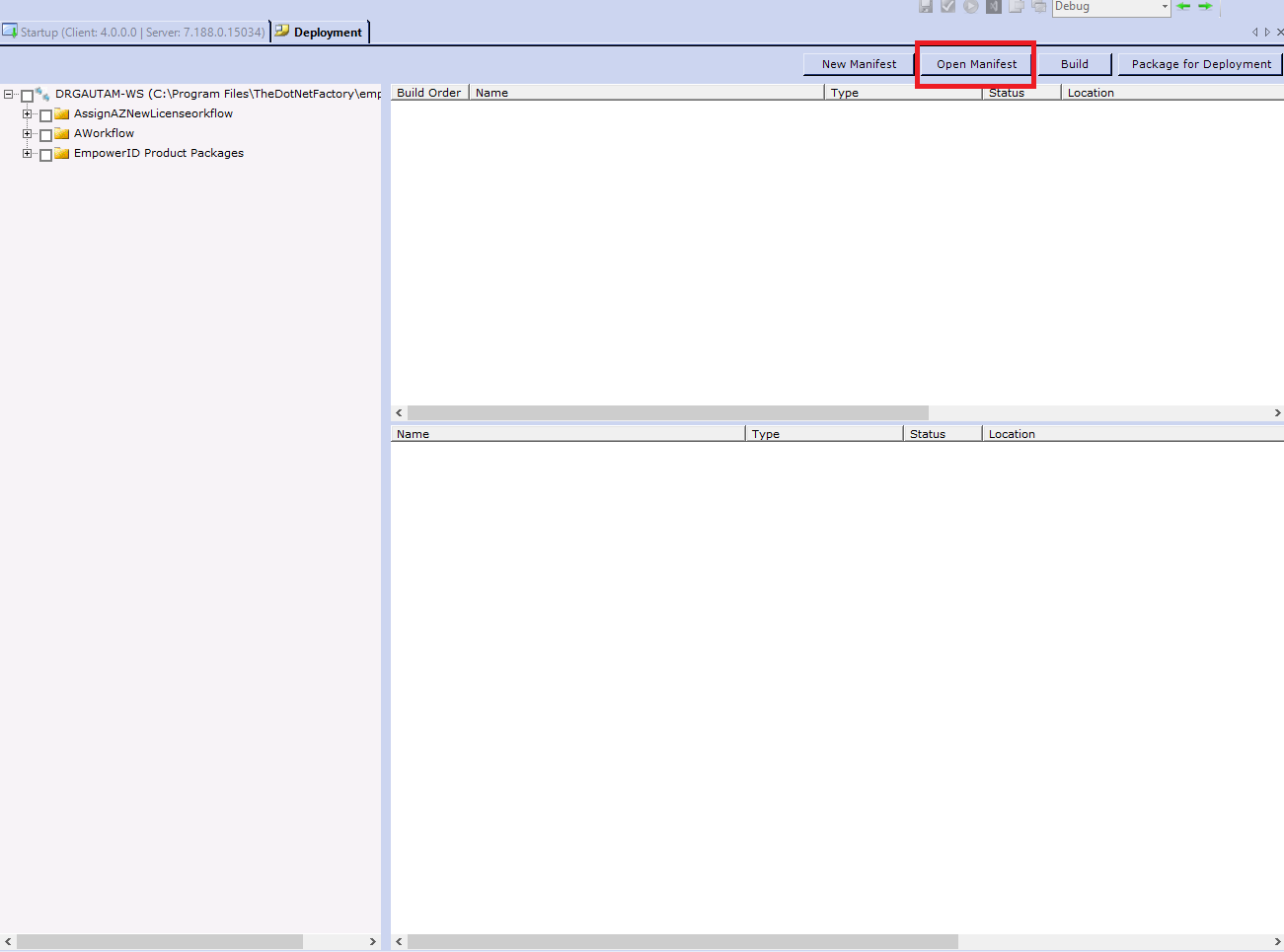Open the Debug configuration dropdown
This screenshot has height=952, width=1284.
[1163, 7]
